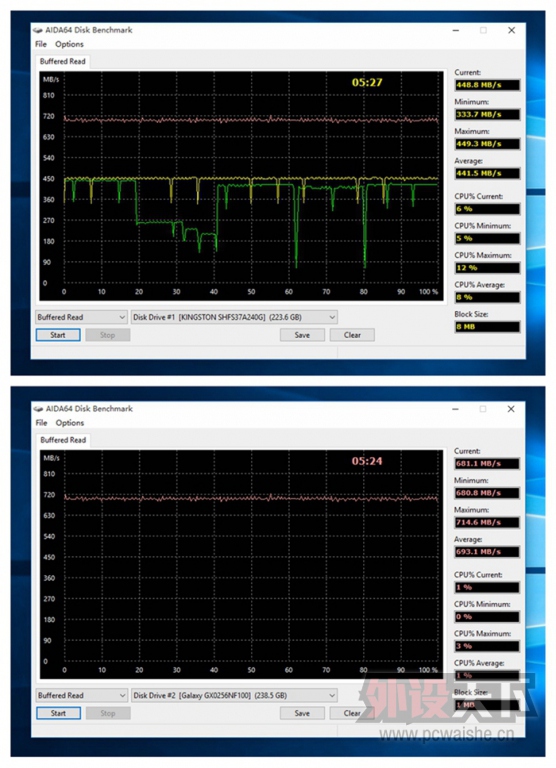The height and width of the screenshot is (768, 556).
Task: Save the Kingston benchmark results
Action: [302, 336]
